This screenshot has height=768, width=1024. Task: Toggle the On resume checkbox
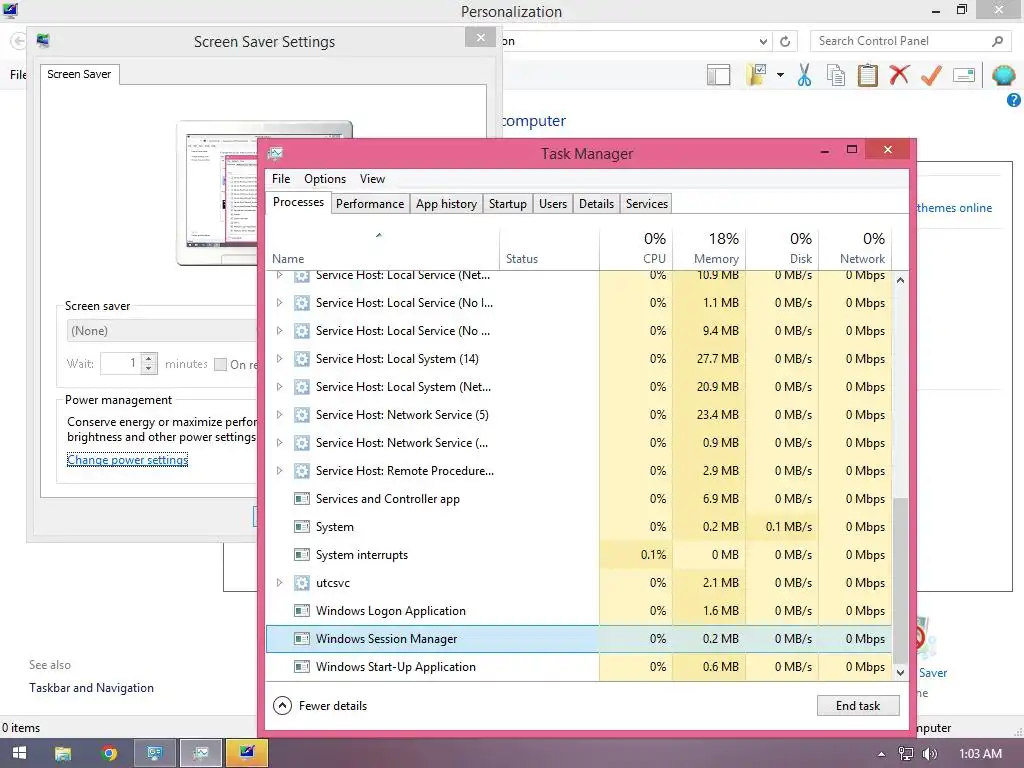coord(221,364)
